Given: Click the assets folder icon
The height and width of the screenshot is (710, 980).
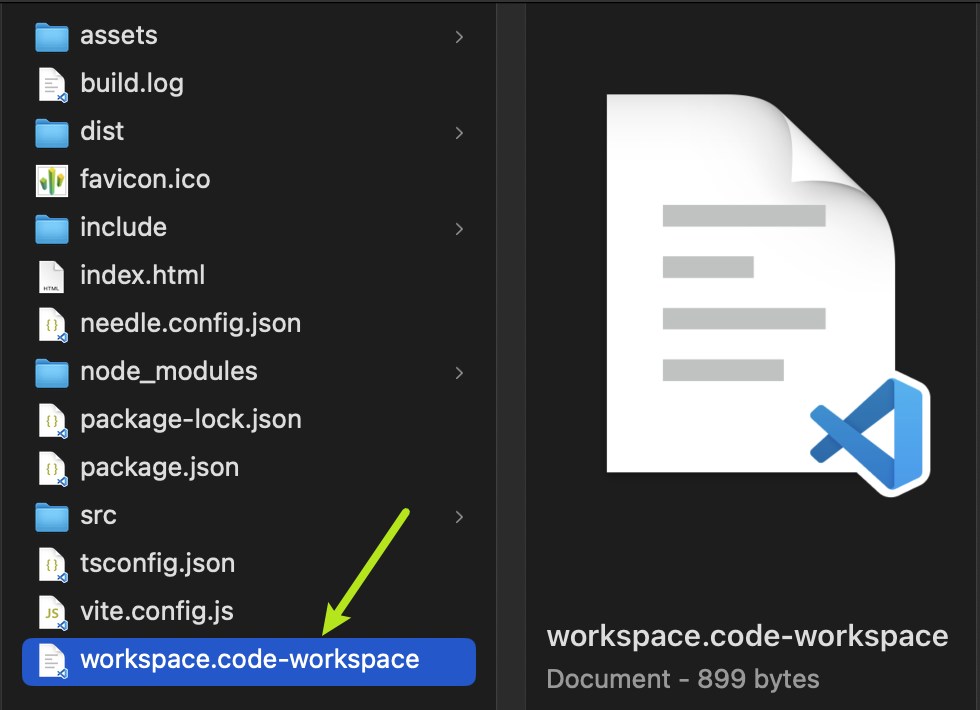Looking at the screenshot, I should (52, 36).
